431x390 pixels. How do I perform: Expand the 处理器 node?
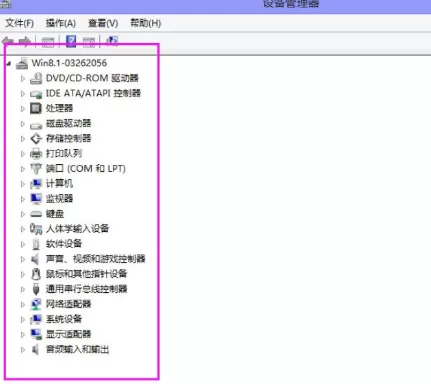23,109
